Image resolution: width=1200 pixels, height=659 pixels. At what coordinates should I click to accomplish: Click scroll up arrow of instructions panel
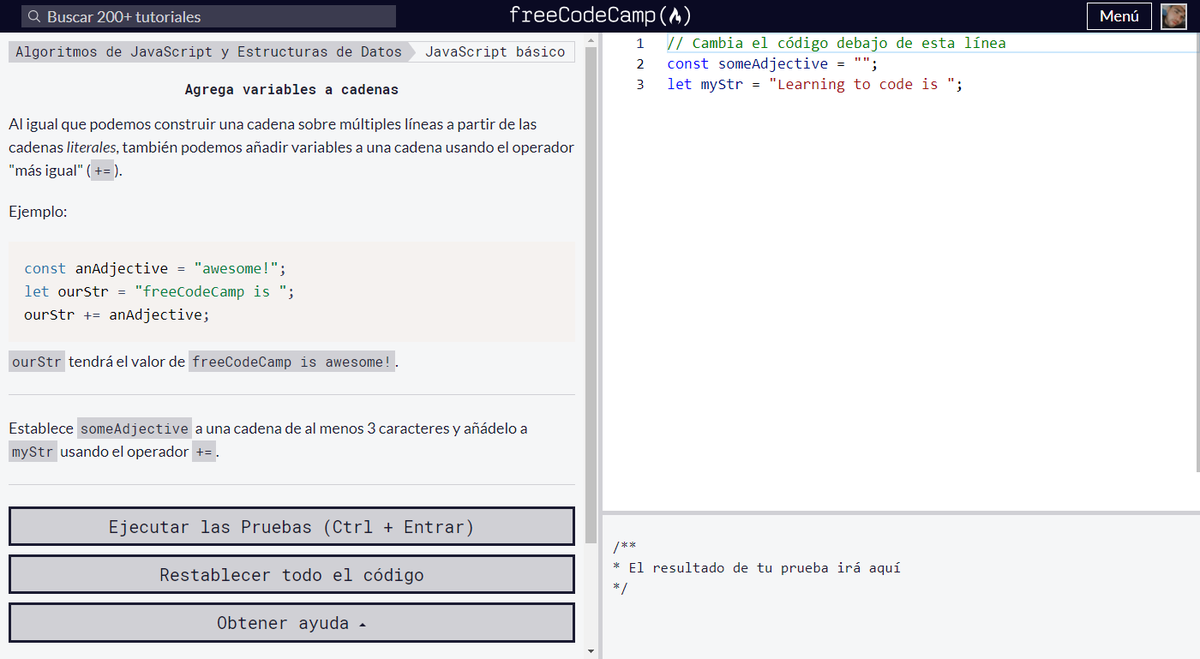590,40
